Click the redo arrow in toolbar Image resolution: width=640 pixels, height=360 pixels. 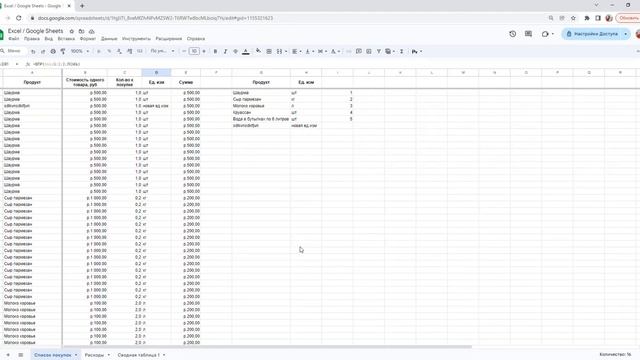(x=43, y=51)
